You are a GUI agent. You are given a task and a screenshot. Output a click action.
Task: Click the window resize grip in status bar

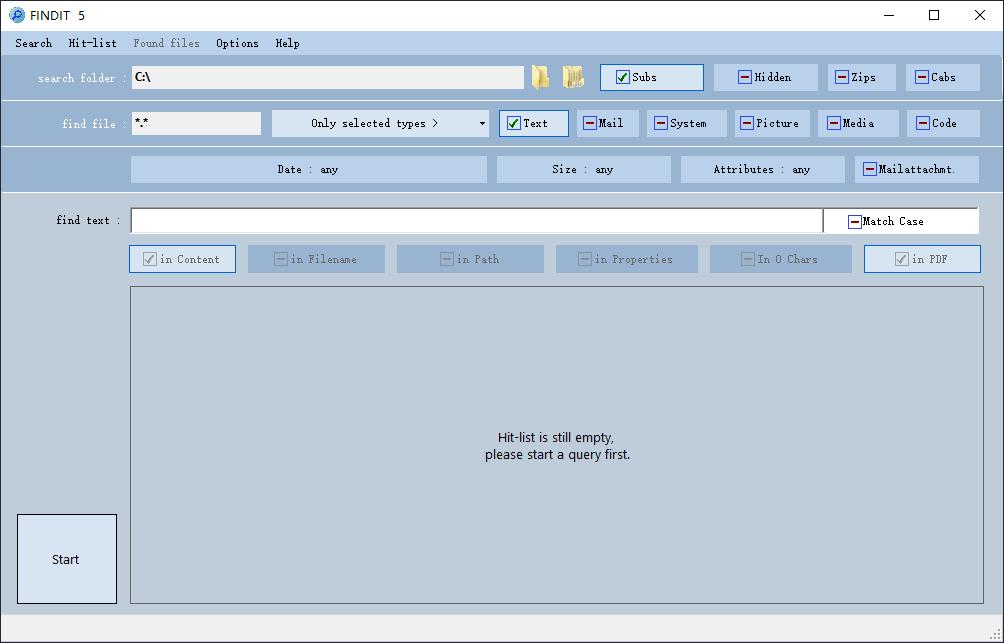994,633
